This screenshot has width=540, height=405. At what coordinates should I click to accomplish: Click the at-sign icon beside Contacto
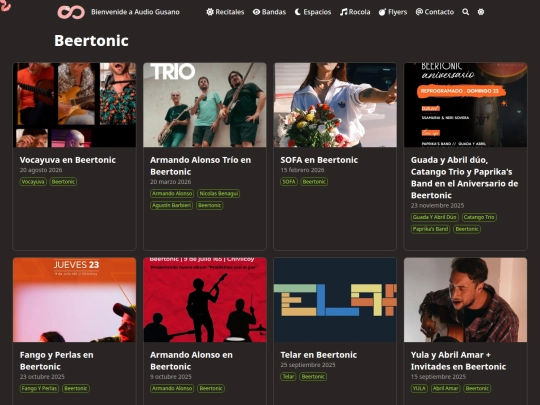[x=419, y=12]
